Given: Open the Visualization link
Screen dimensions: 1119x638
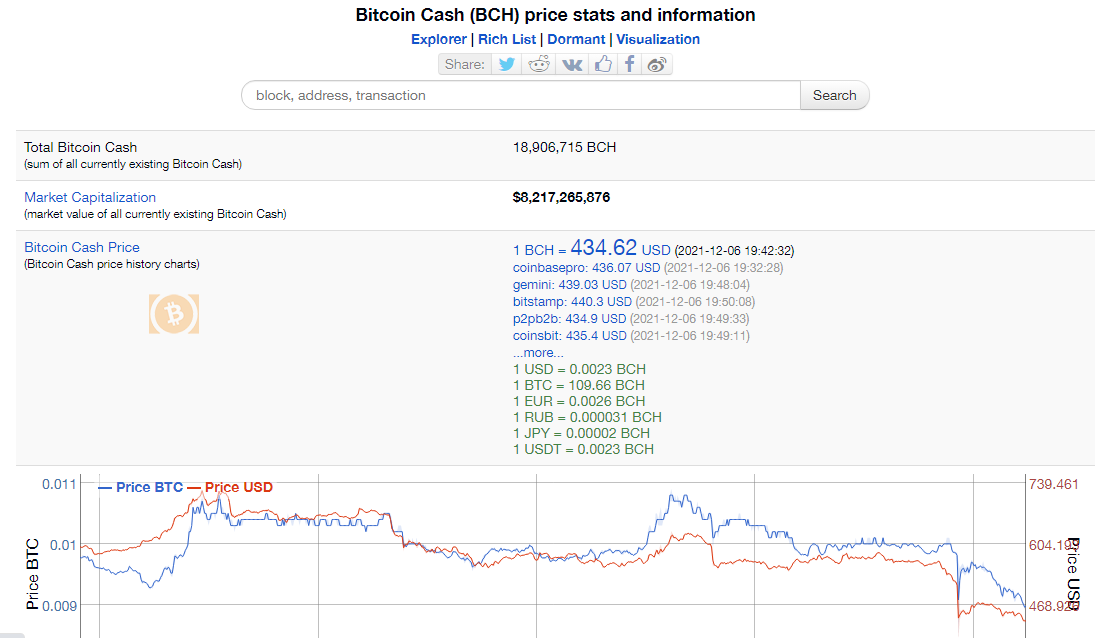Looking at the screenshot, I should 658,39.
